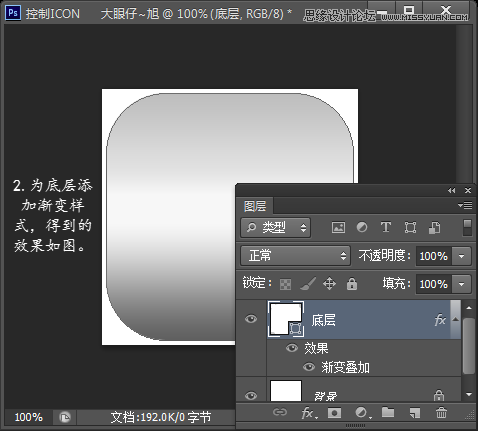Hide the 背景 layer eye icon
This screenshot has width=478, height=431.
251,396
